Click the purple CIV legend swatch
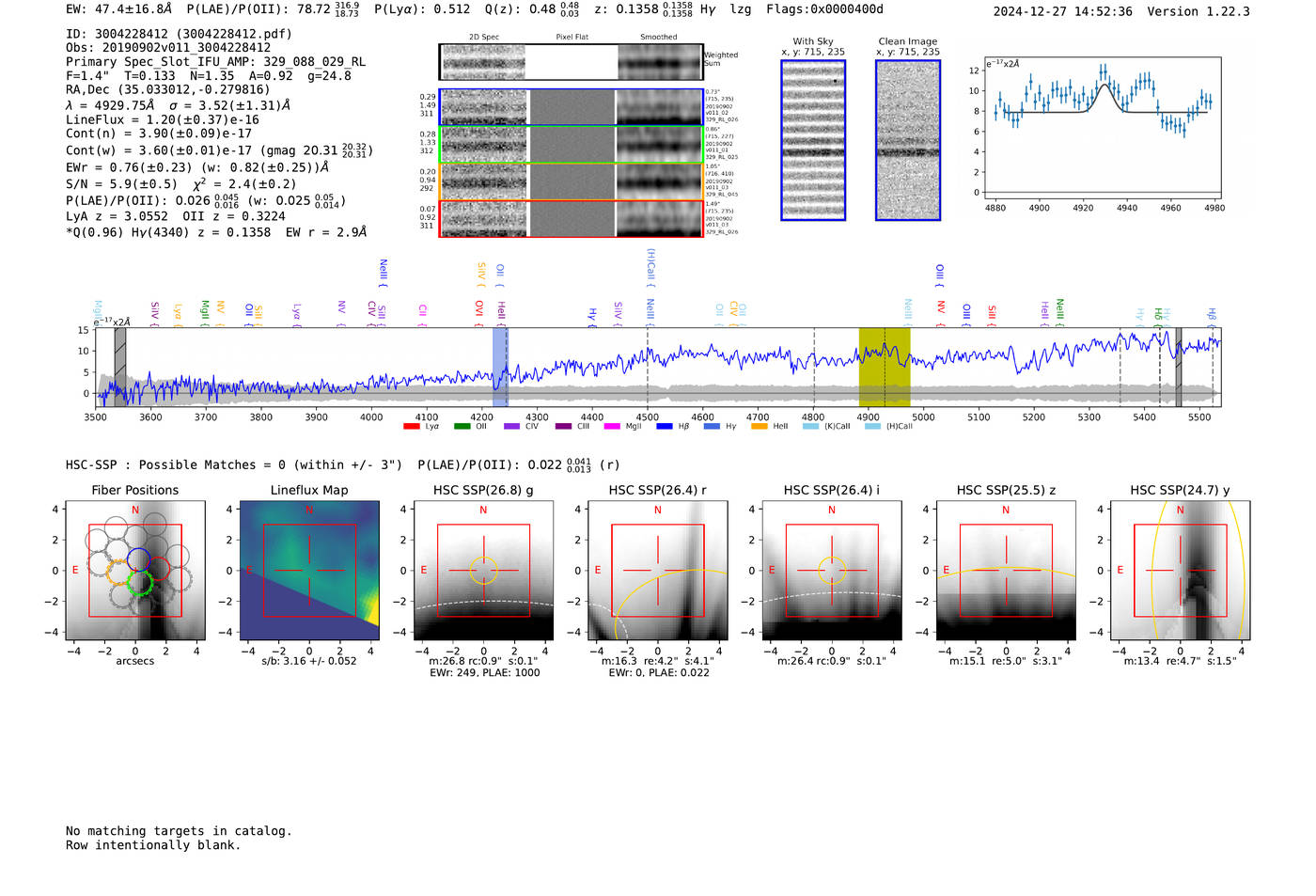The image size is (1316, 896). point(511,427)
